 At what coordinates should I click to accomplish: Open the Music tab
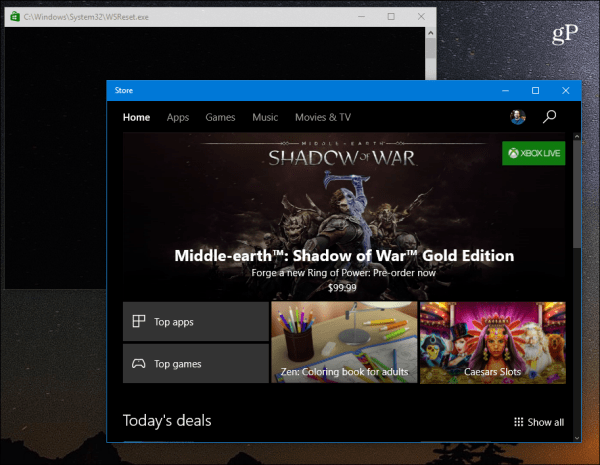click(265, 117)
